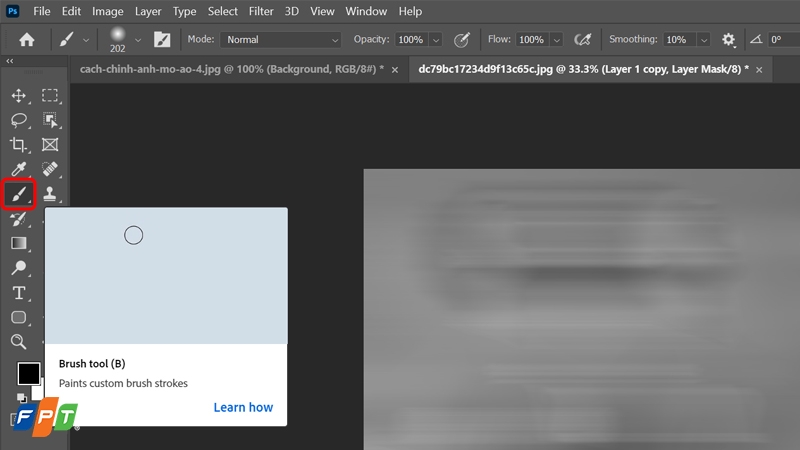Viewport: 800px width, 450px height.
Task: Open the Image menu
Action: click(108, 11)
